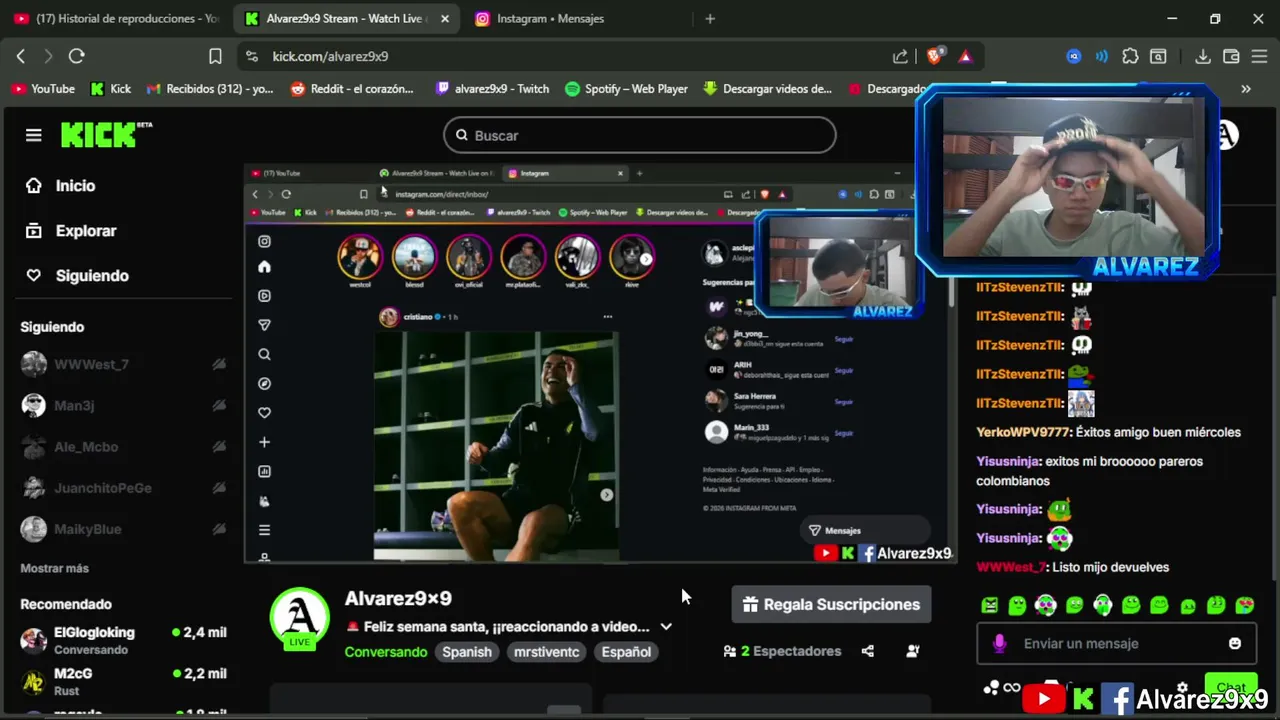1280x720 pixels.
Task: Open the YouTube bookmark
Action: [x=43, y=89]
